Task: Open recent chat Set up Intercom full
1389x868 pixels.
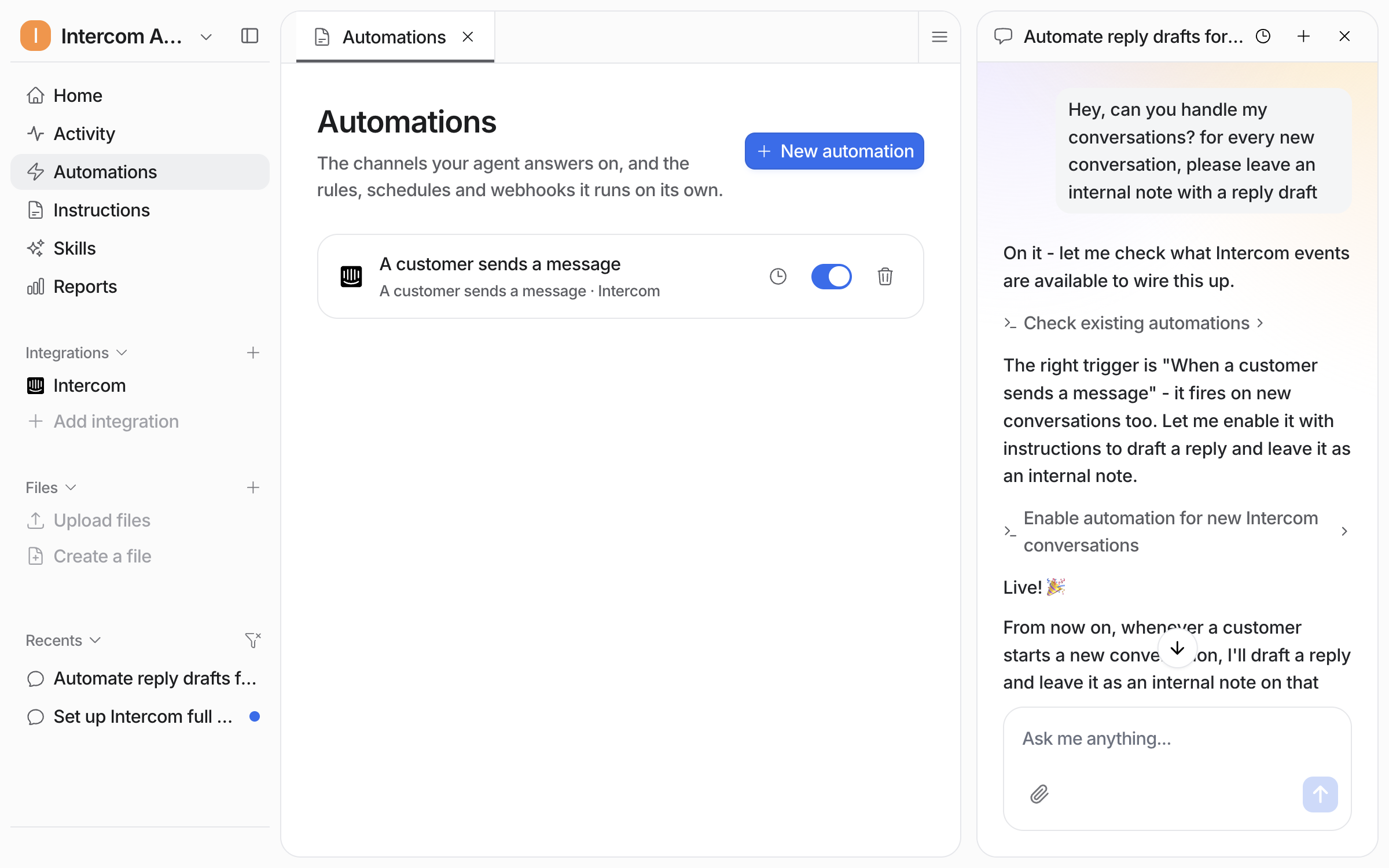Action: click(x=139, y=716)
